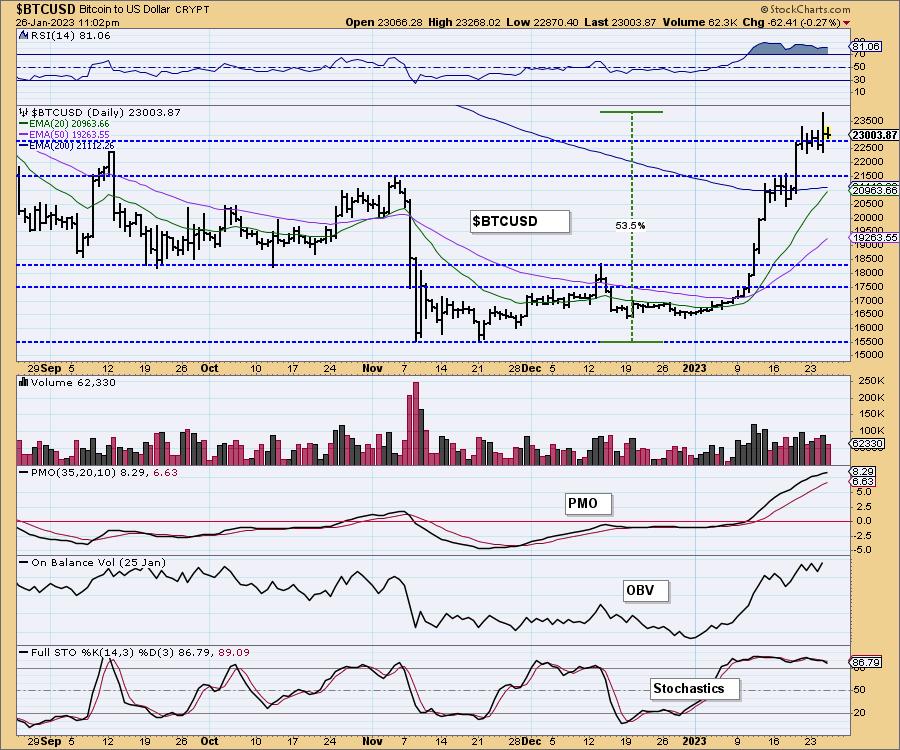Select the blue EMA(200) legend line swatch
900x750 pixels.
(24, 146)
